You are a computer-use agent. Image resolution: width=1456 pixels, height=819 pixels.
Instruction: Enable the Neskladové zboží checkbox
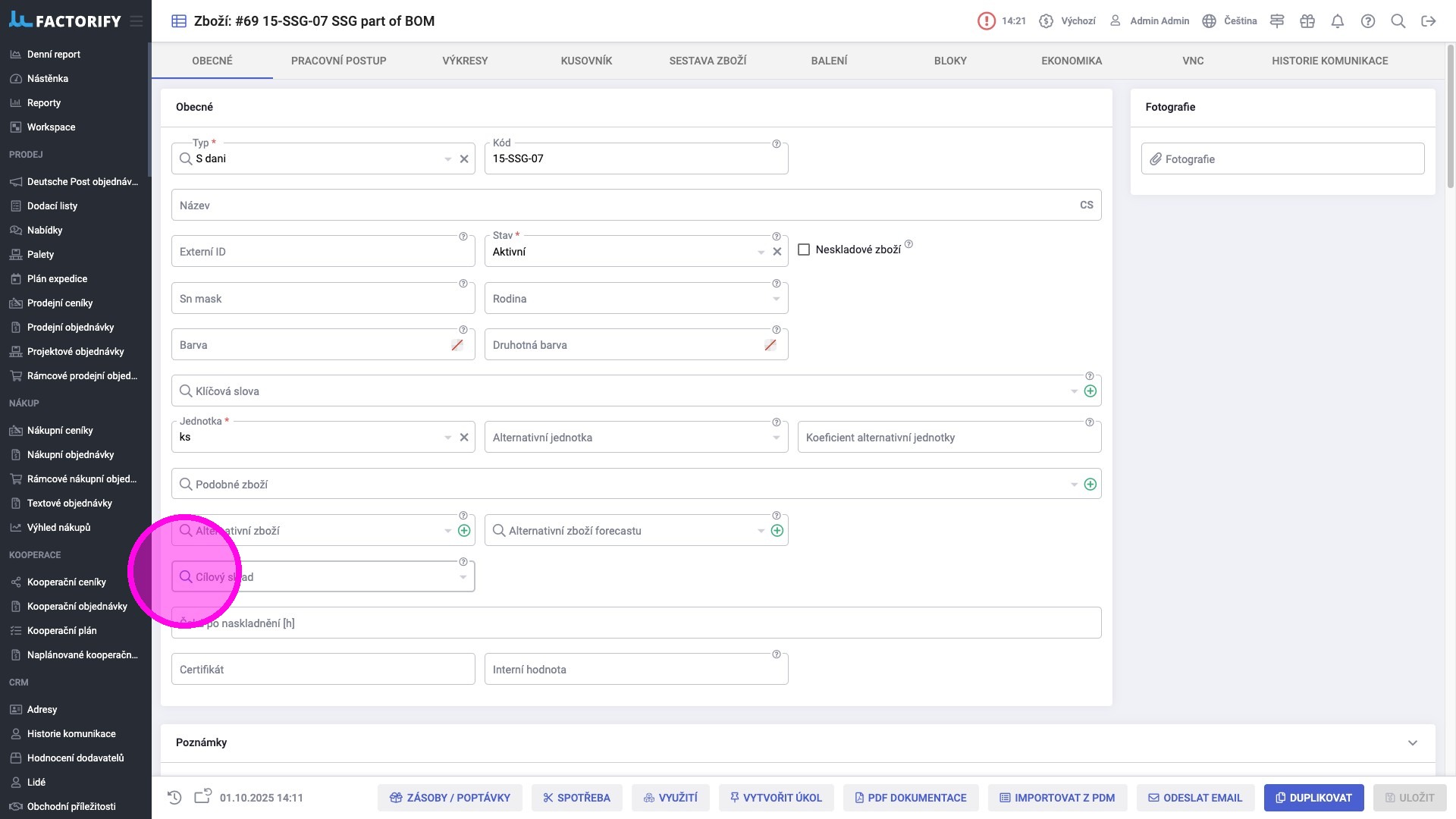point(804,249)
